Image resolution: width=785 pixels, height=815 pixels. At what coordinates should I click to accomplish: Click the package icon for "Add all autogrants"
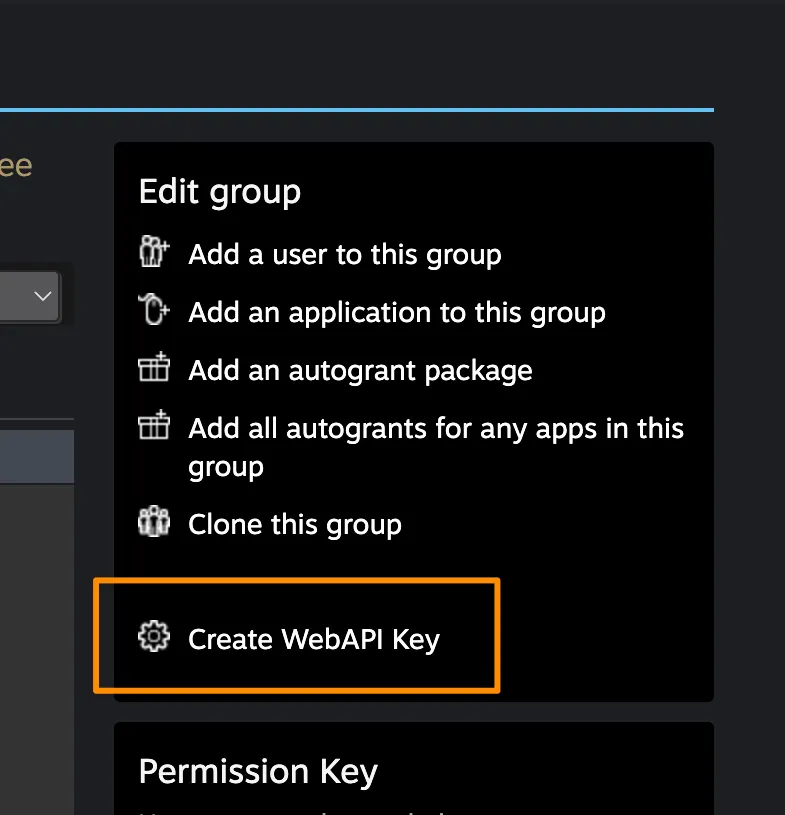[153, 425]
